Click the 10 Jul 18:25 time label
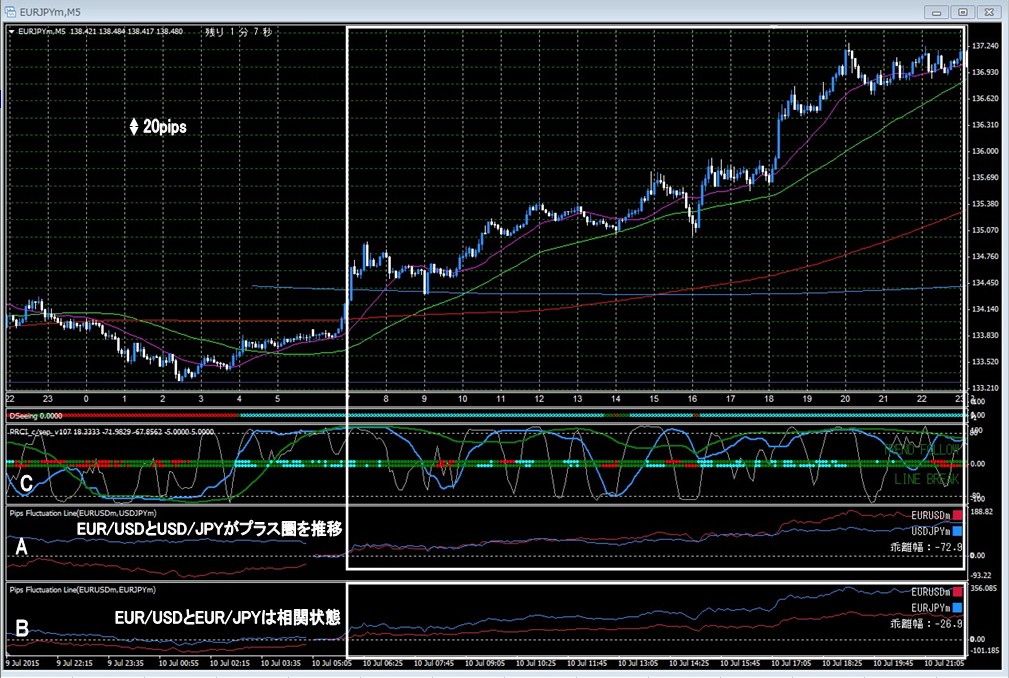1009x678 pixels. click(842, 663)
